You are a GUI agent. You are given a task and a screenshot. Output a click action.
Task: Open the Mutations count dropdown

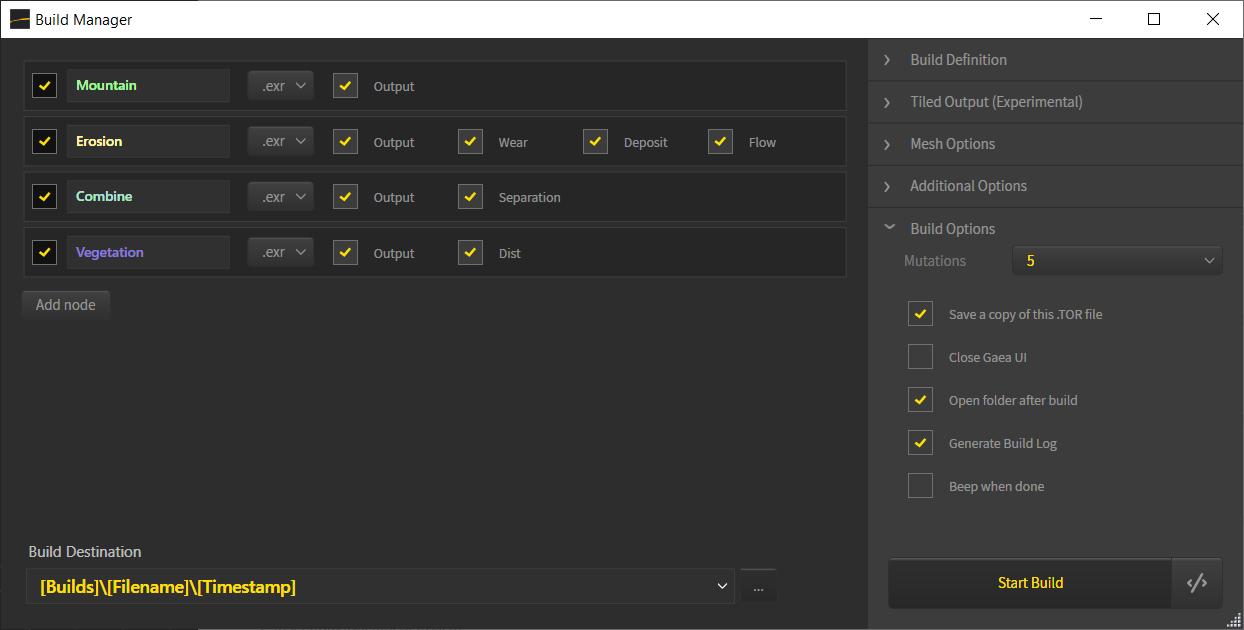[1116, 261]
